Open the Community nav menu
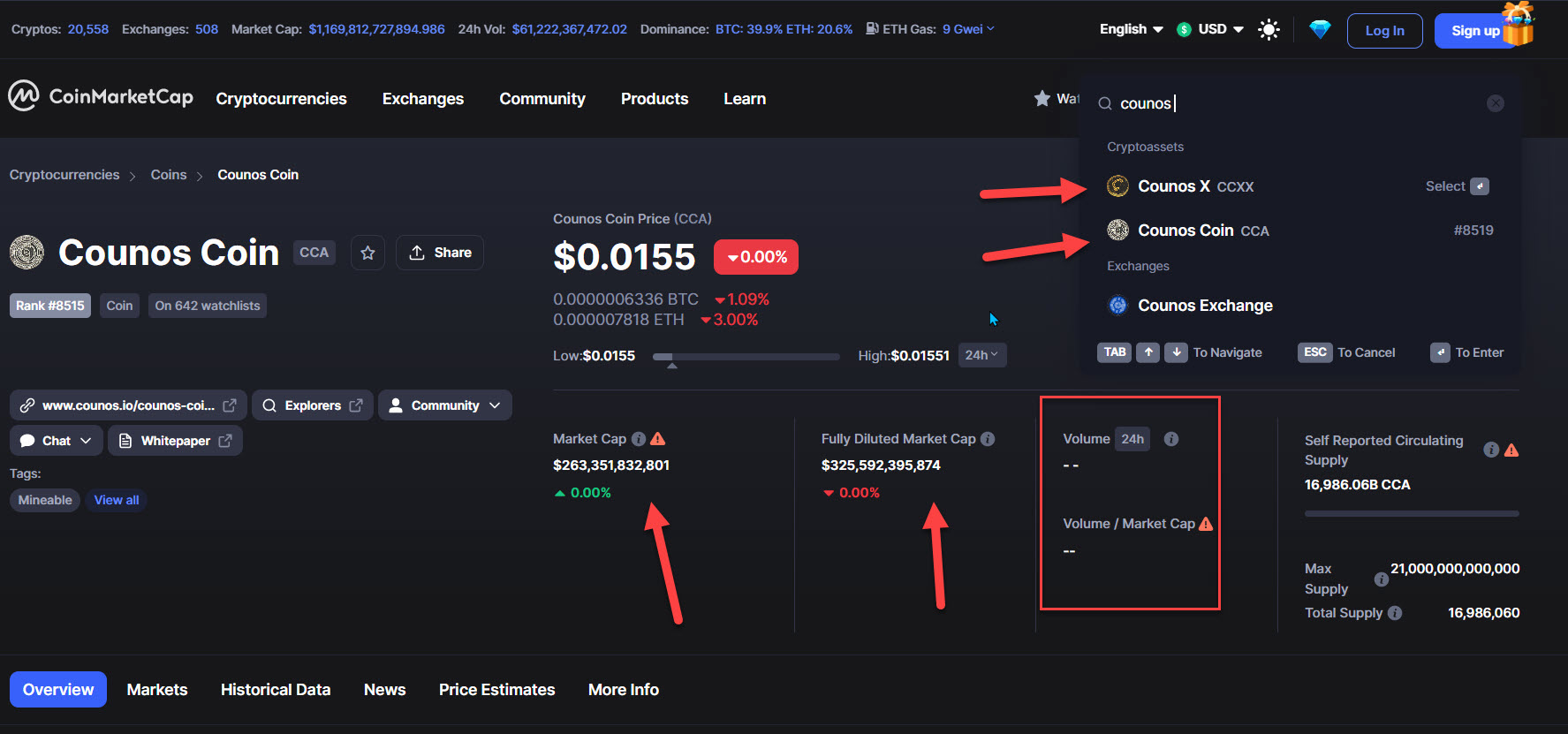 click(x=542, y=99)
